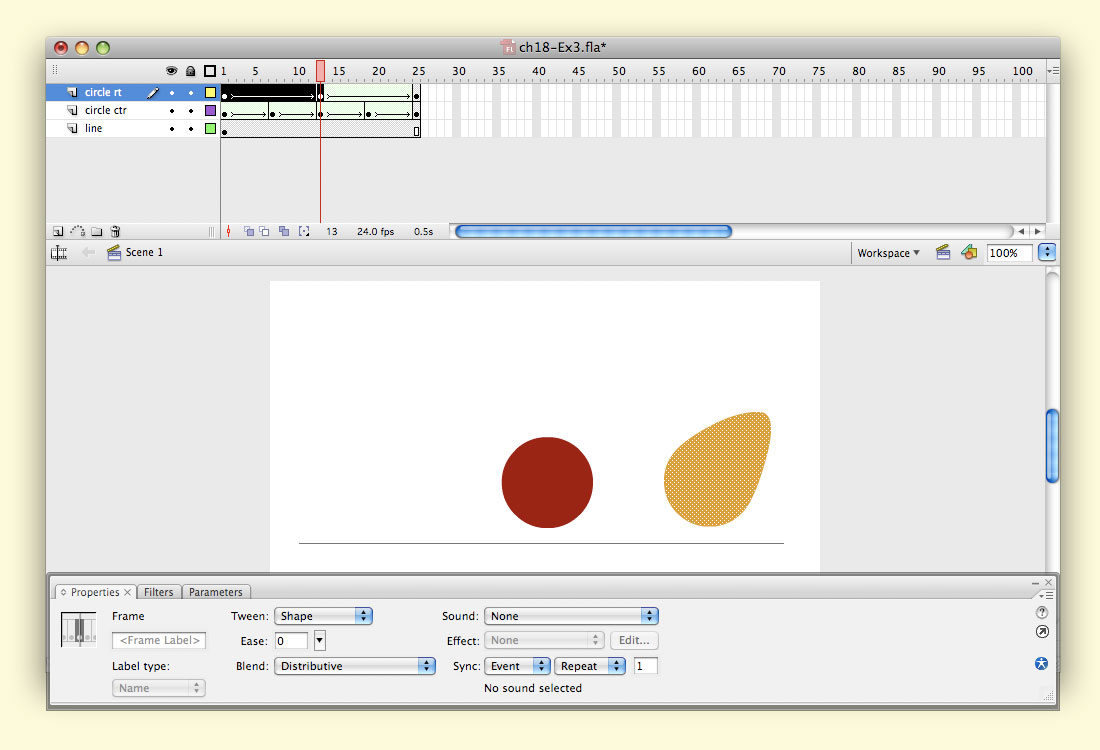Open the Tween type dropdown

323,616
